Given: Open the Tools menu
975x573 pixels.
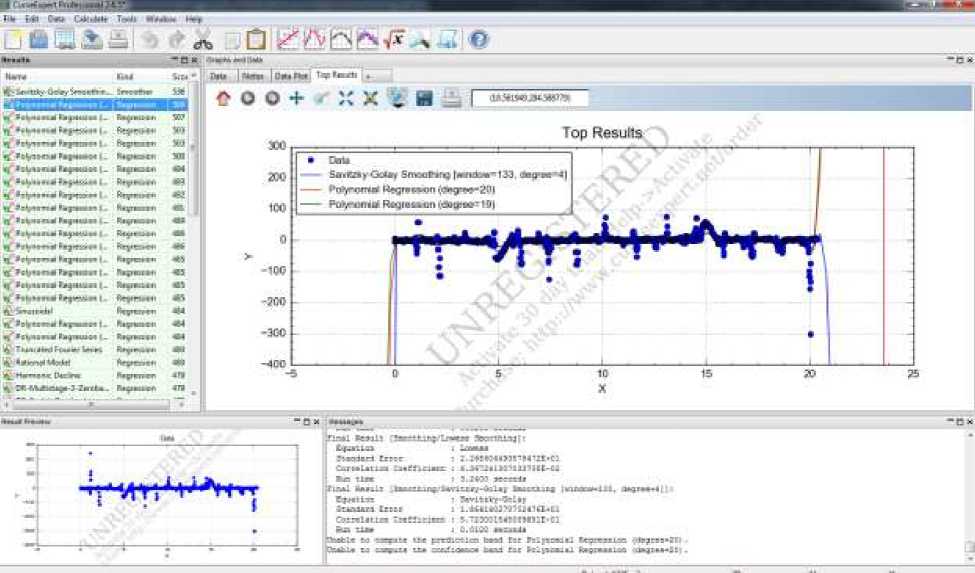Looking at the screenshot, I should tap(126, 19).
